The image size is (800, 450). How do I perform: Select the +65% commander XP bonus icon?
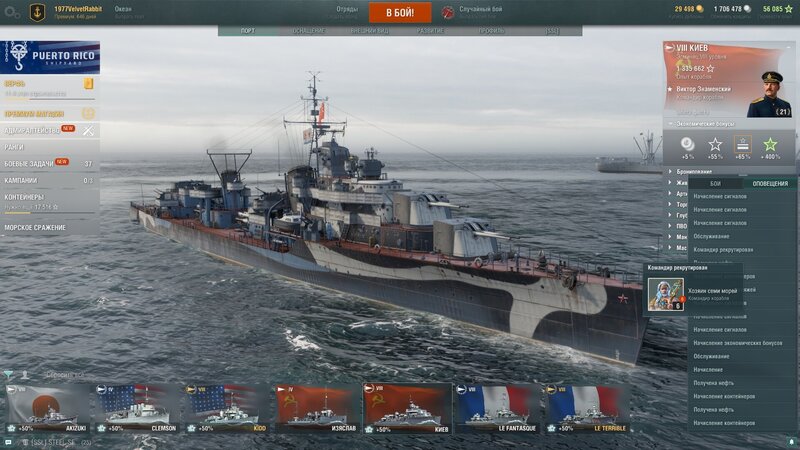coord(743,144)
